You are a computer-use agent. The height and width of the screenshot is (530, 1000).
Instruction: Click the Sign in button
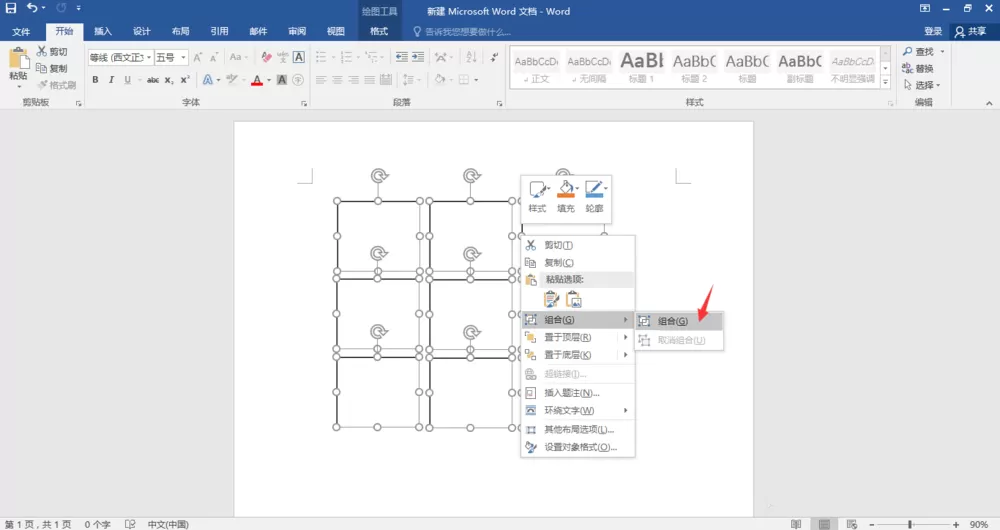click(x=932, y=31)
